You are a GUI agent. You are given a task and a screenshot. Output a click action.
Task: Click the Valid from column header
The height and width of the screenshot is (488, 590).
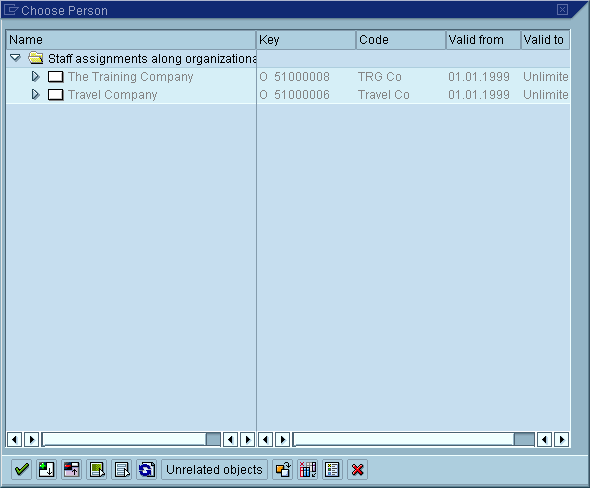[x=483, y=40]
